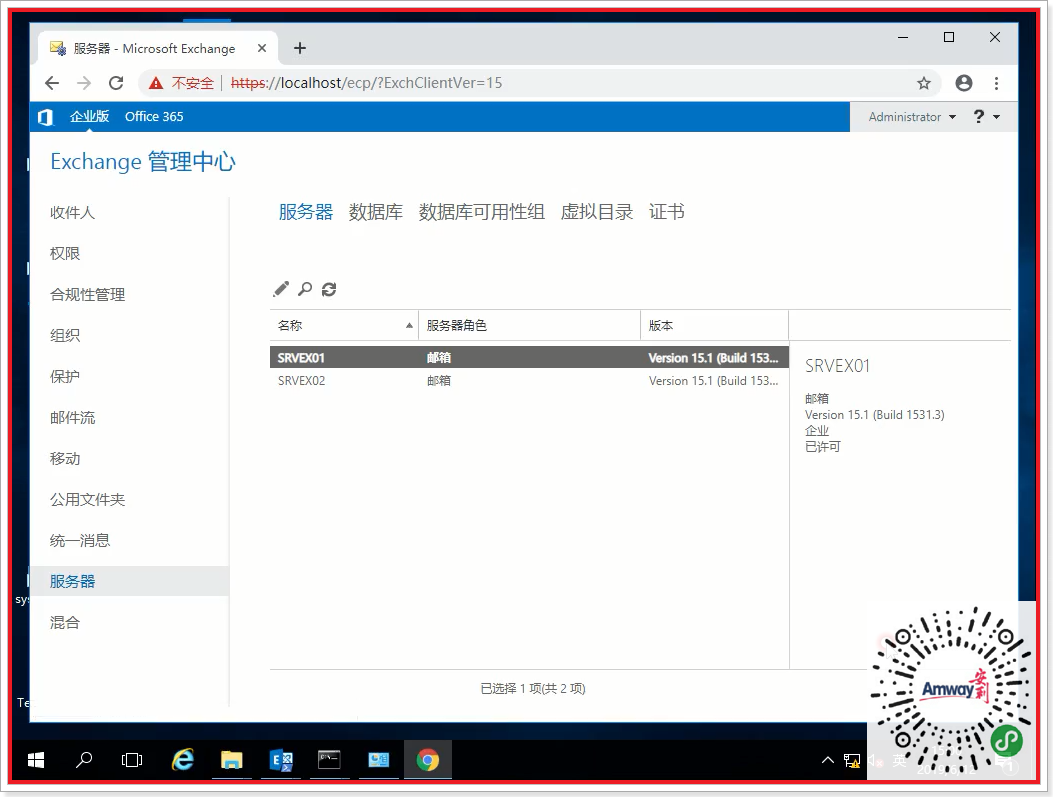Go back with browser back arrow

coord(52,83)
